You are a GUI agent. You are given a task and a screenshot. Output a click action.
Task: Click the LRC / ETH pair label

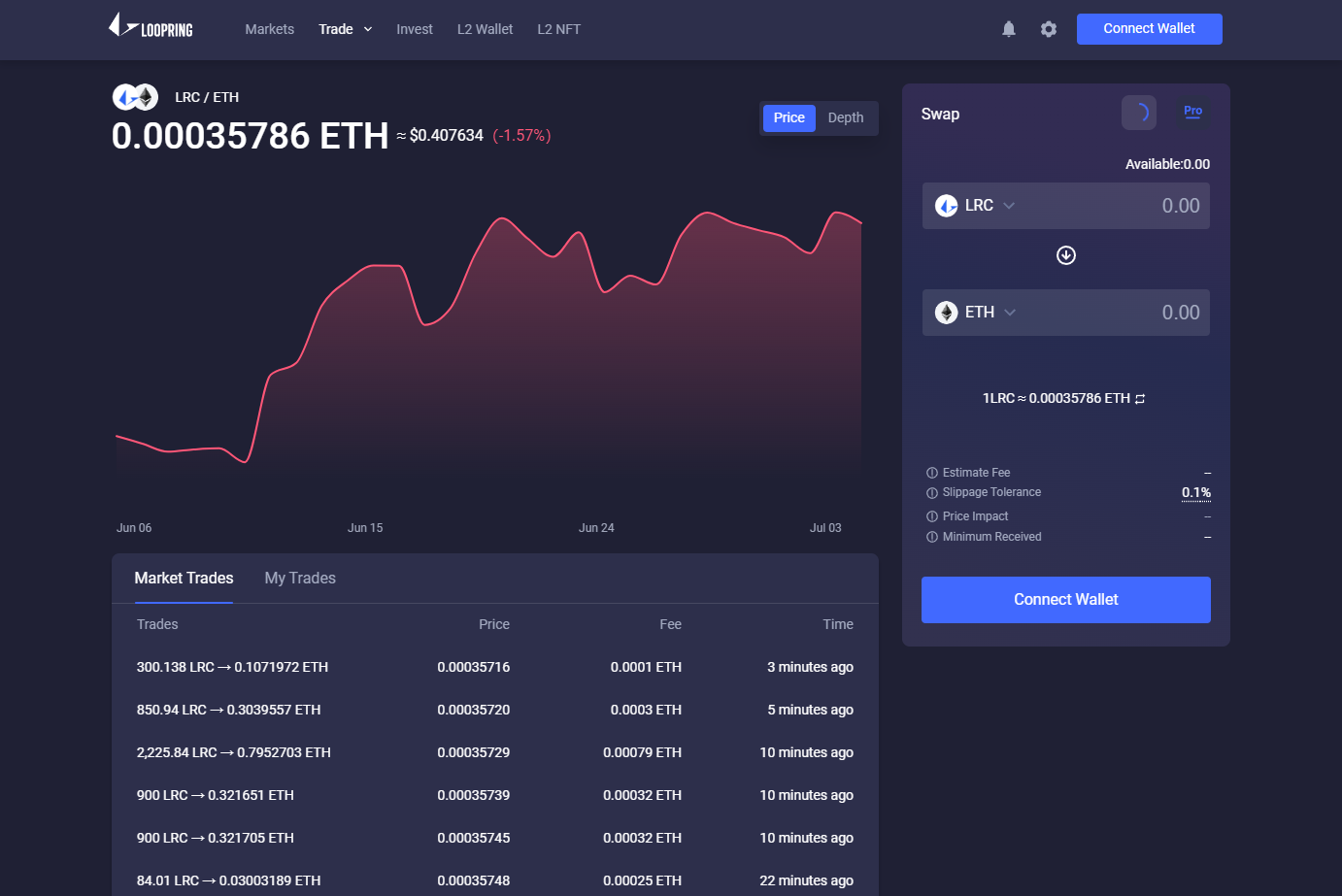(x=207, y=97)
